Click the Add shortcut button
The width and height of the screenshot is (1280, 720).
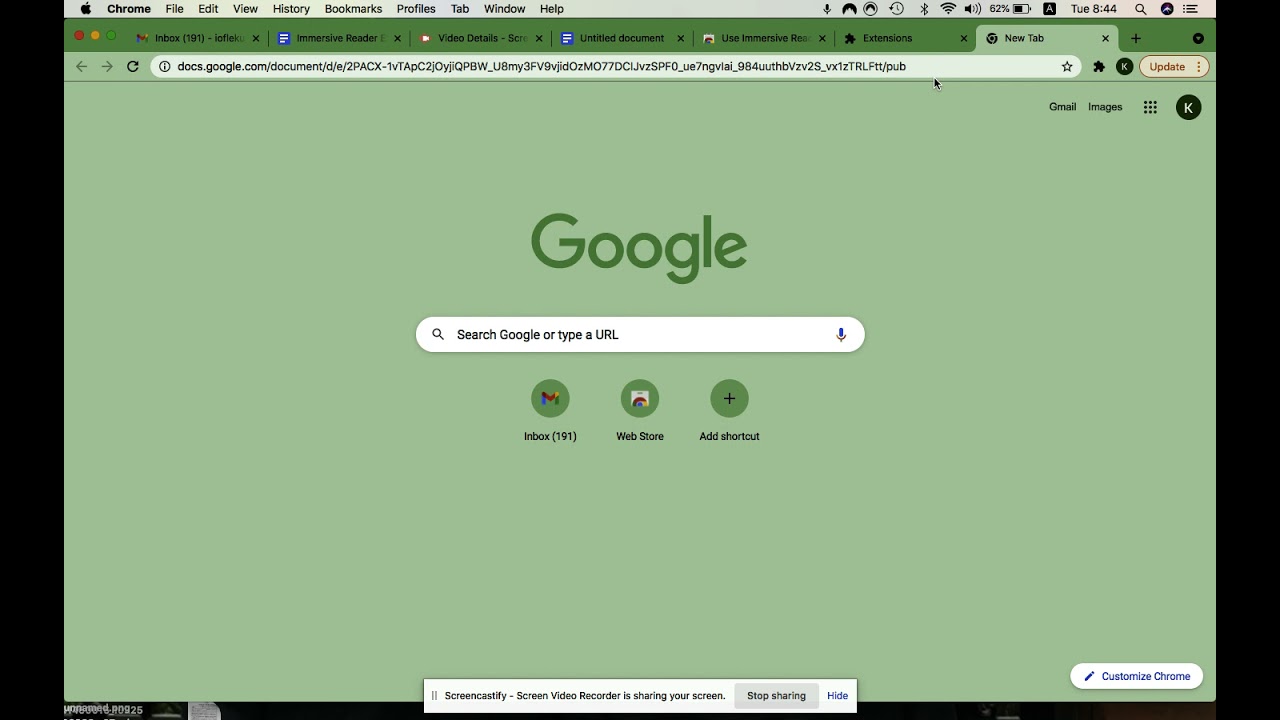(x=729, y=411)
